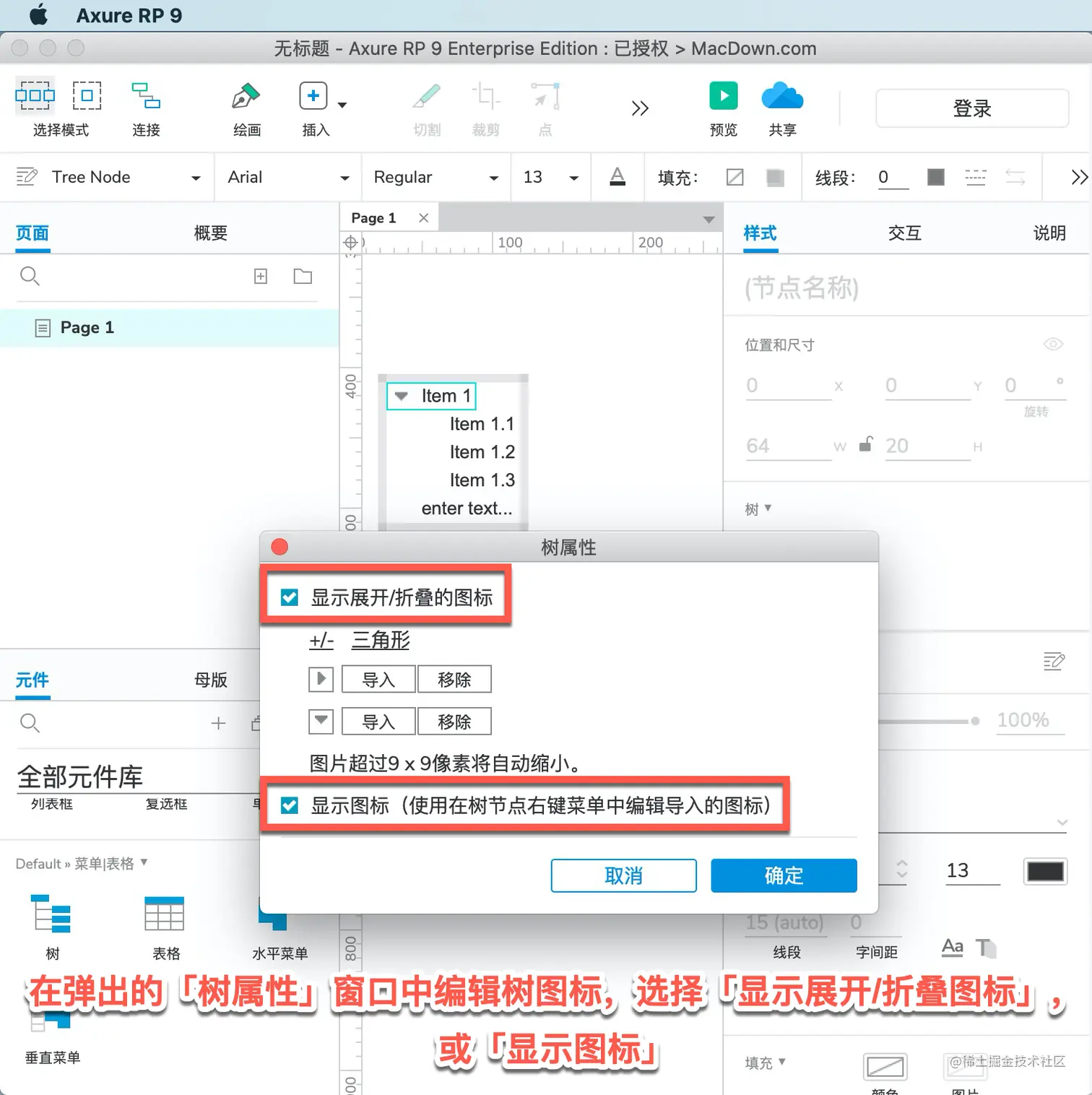Import (导入) the collapsed-state arrow icon
1092x1095 pixels.
pyautogui.click(x=378, y=680)
